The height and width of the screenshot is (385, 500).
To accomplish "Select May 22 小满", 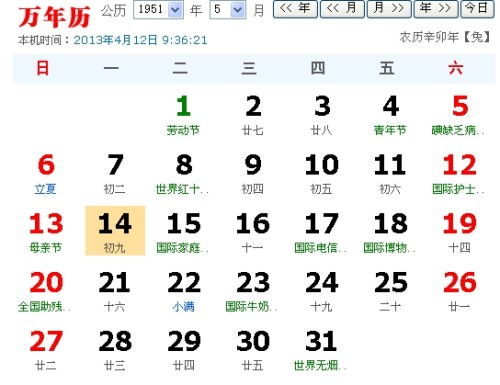I will coord(183,291).
